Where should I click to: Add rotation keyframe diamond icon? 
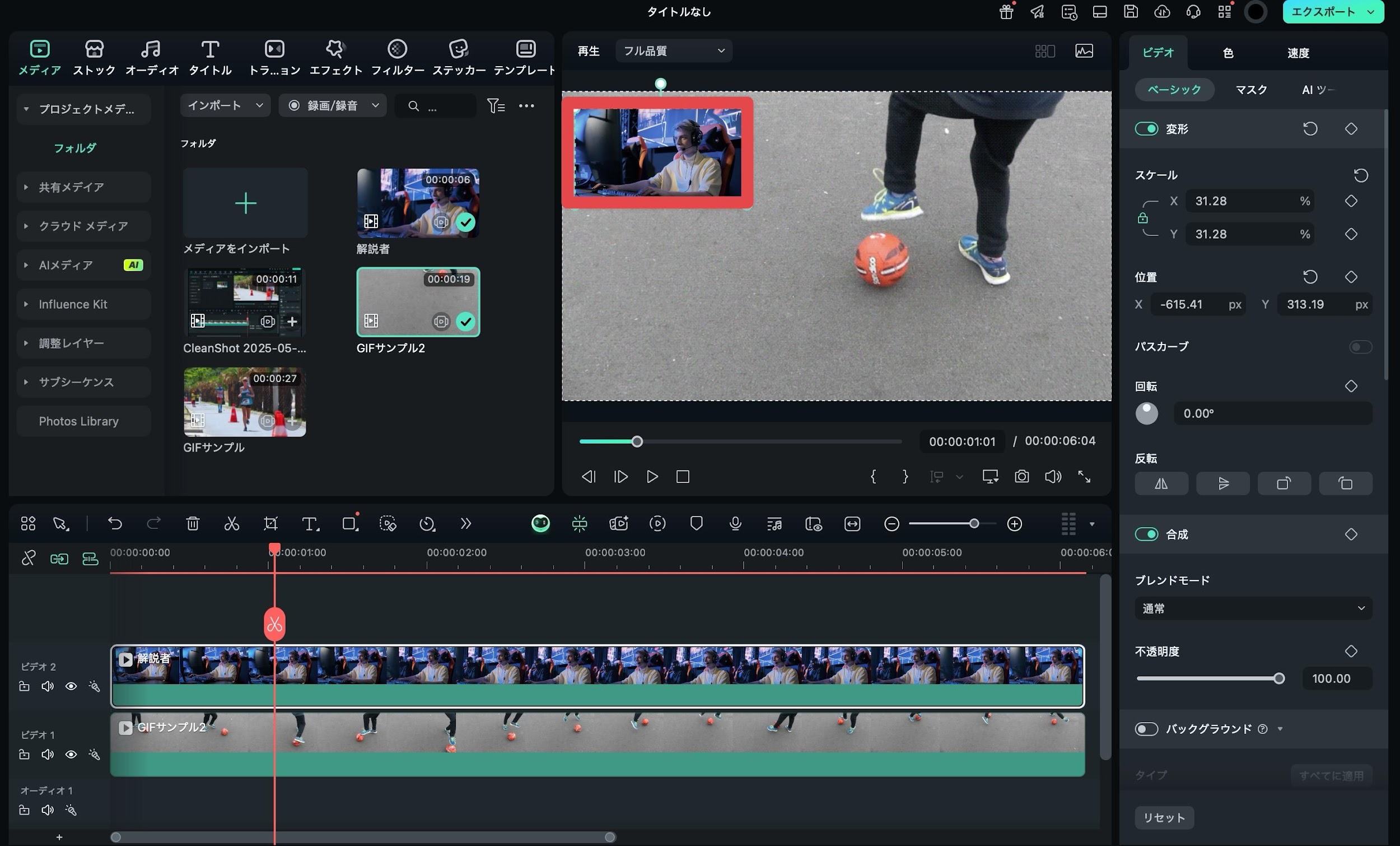pyautogui.click(x=1351, y=386)
